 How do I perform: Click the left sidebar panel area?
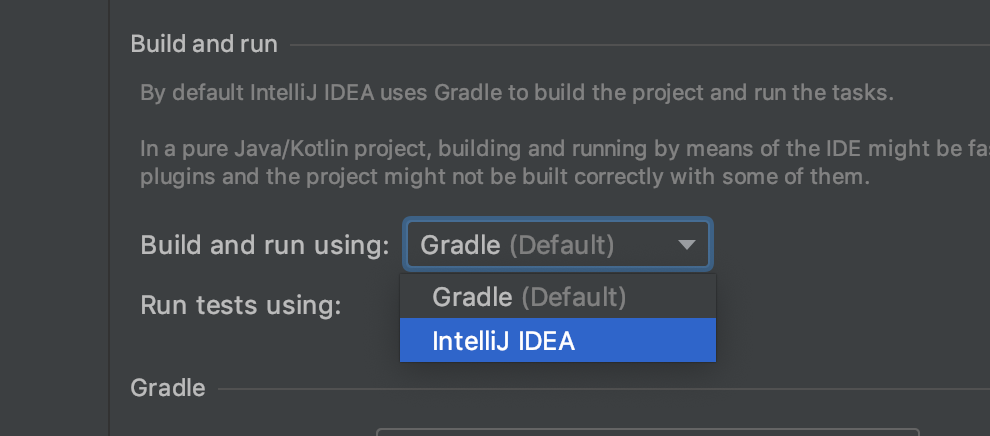pos(53,218)
